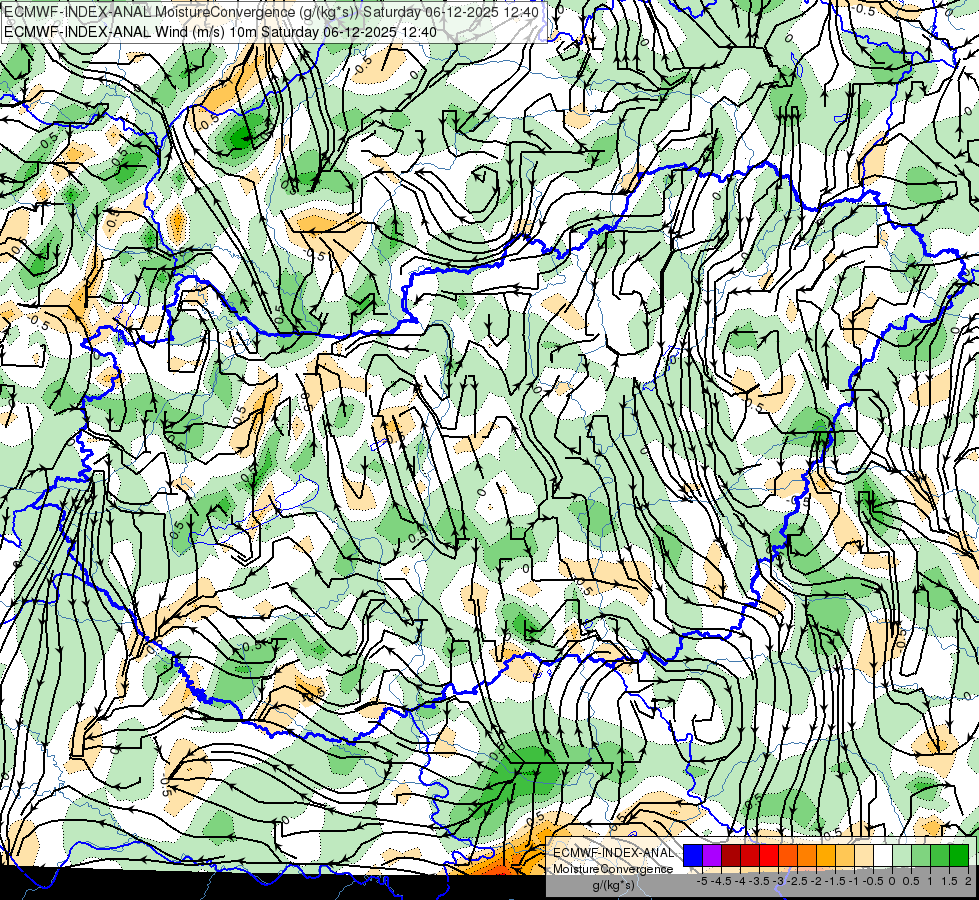Screen dimensions: 979x900
Task: Click MoistureConvergence label in the legend box
Action: pos(613,869)
